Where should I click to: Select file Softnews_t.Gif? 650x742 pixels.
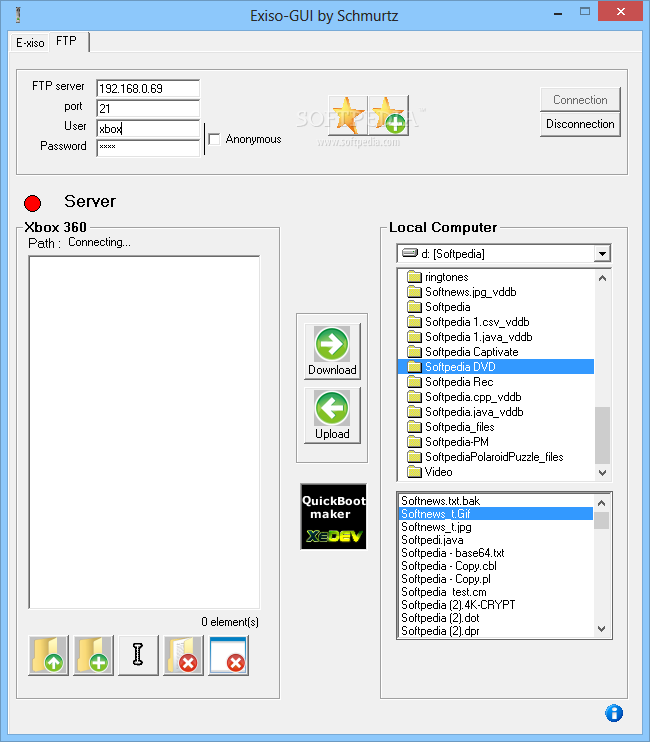pos(496,514)
